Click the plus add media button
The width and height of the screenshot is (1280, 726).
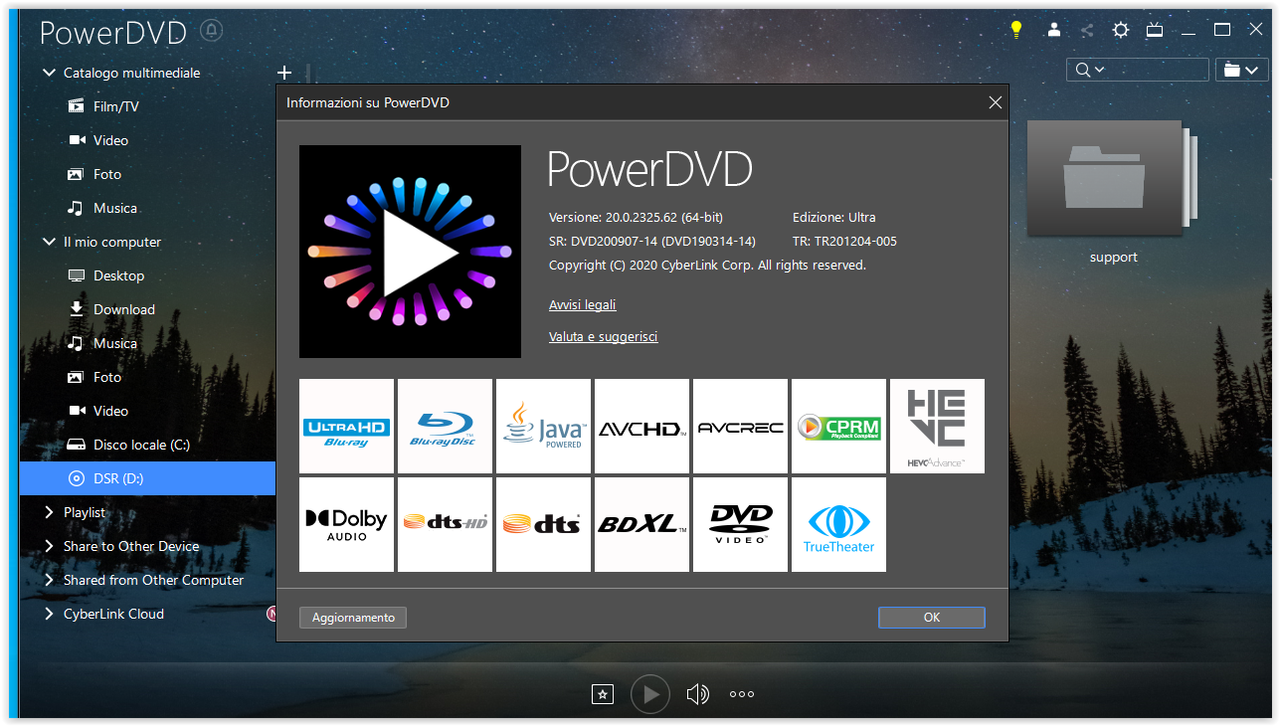[x=284, y=72]
